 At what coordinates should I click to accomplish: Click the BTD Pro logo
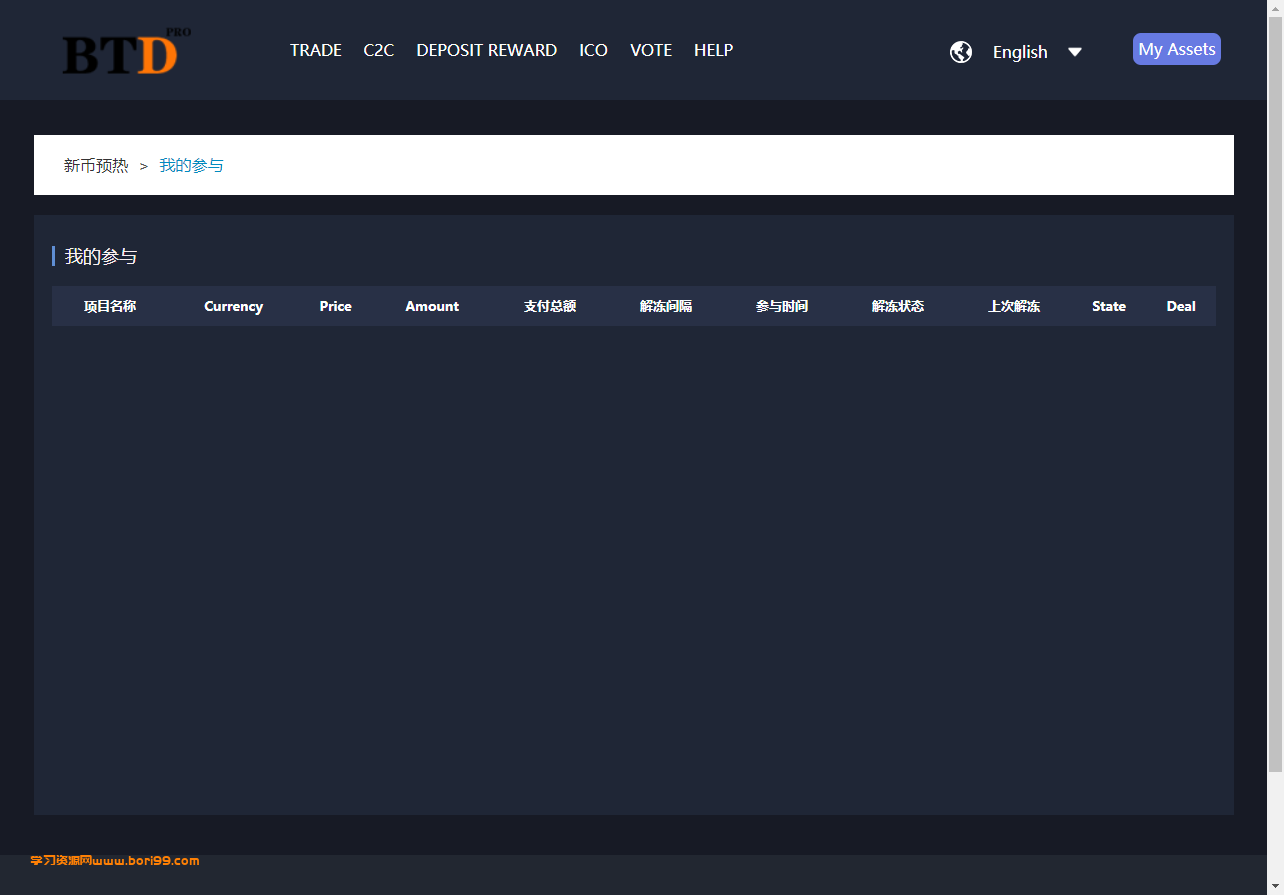click(126, 51)
